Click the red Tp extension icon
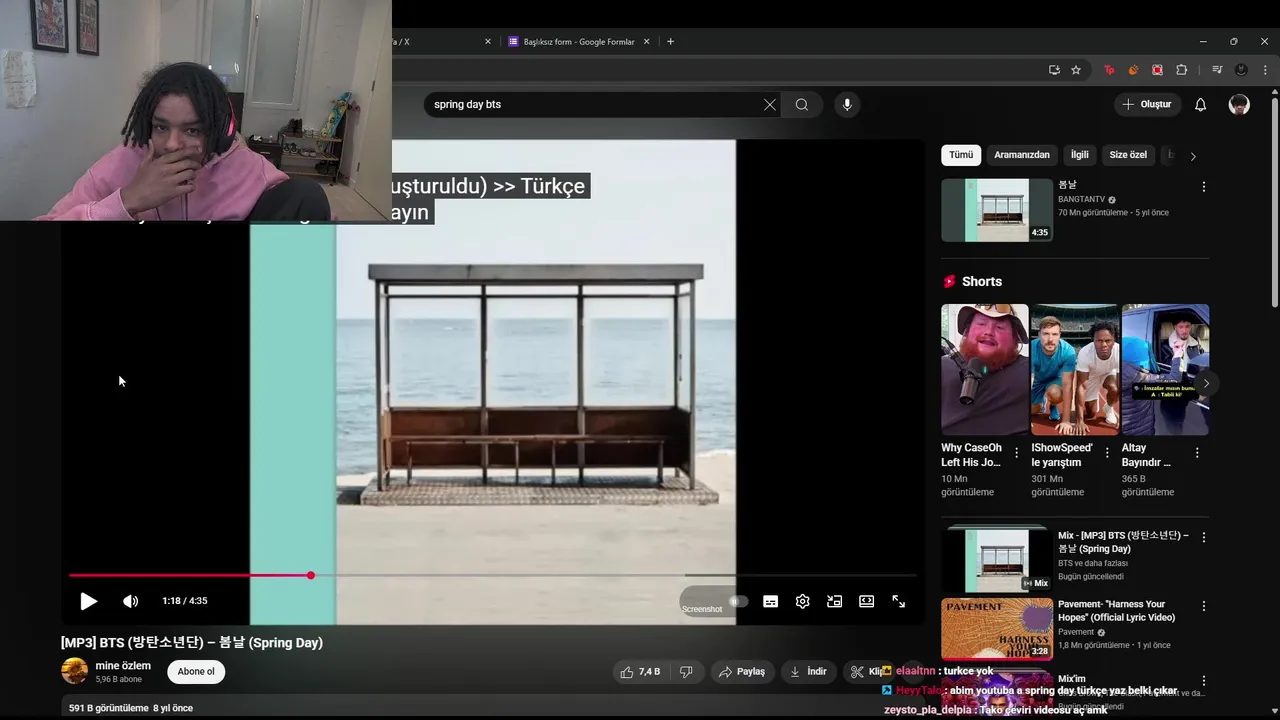This screenshot has width=1280, height=720. (1109, 70)
